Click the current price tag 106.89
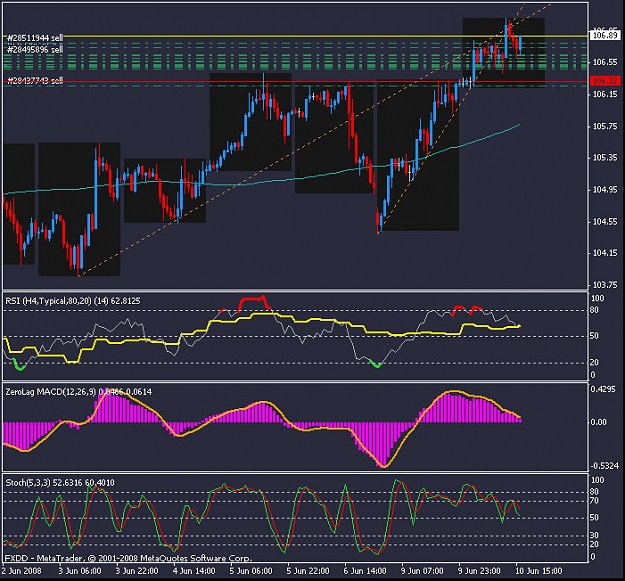The height and width of the screenshot is (581, 625). pos(605,35)
